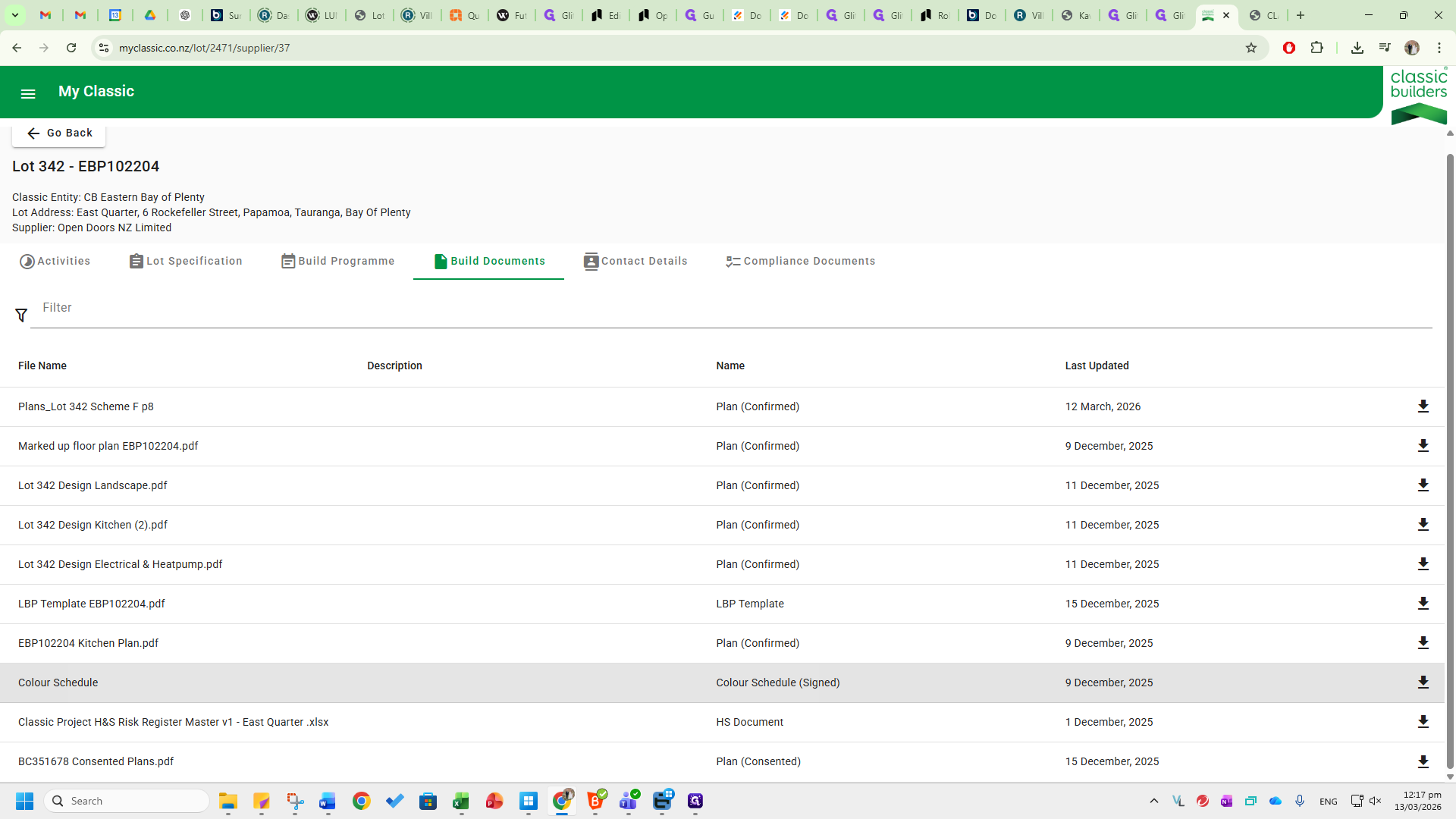Bookmark this page with star icon
The height and width of the screenshot is (819, 1456).
[x=1251, y=48]
